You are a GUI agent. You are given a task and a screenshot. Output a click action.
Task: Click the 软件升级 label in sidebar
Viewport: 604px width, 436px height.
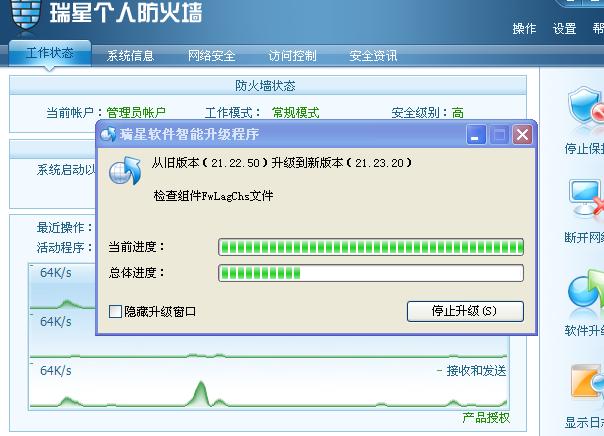pyautogui.click(x=584, y=330)
